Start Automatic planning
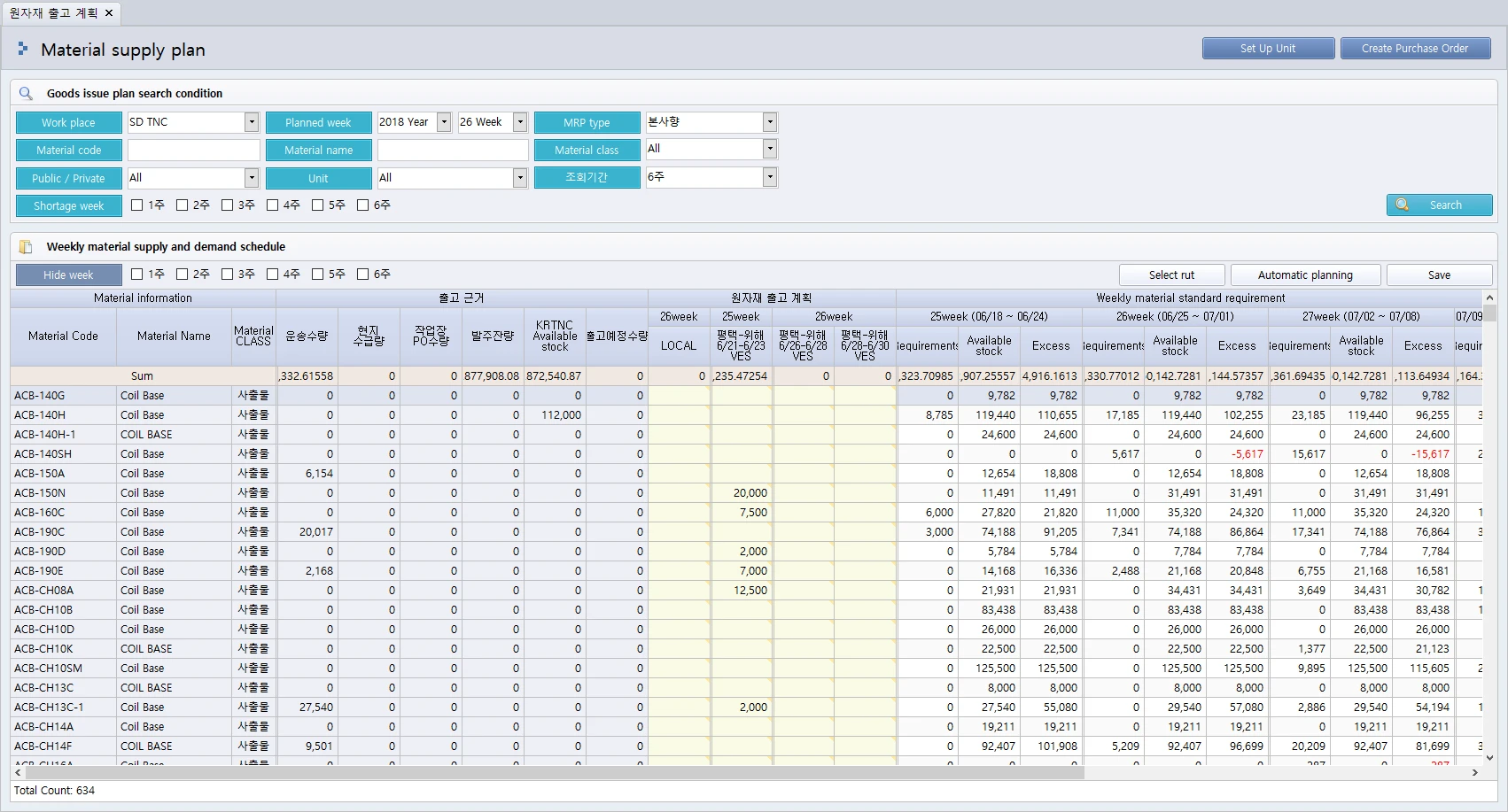 (x=1305, y=275)
